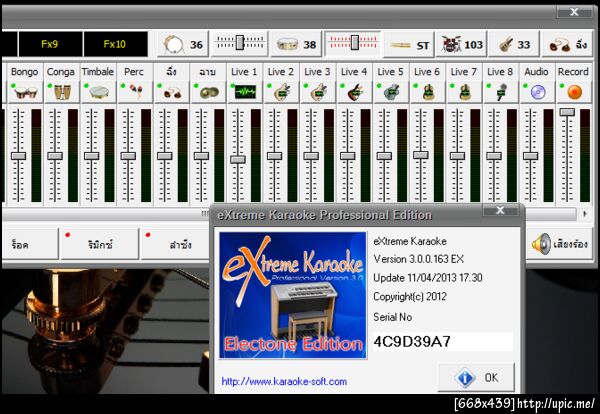Click the drumsticks ST button

[409, 45]
